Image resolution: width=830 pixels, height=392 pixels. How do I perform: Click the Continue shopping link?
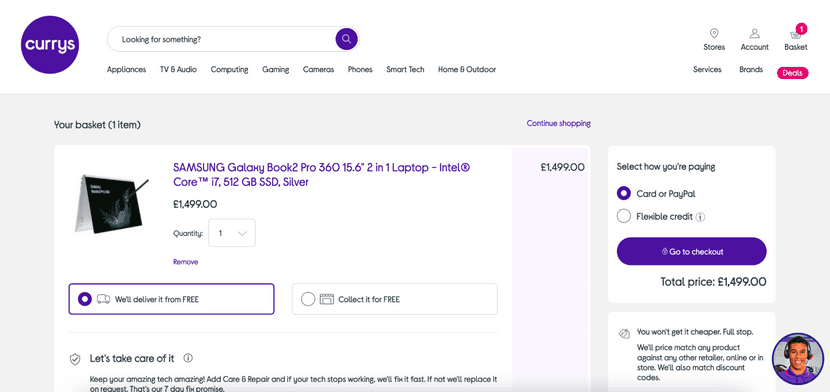[558, 123]
